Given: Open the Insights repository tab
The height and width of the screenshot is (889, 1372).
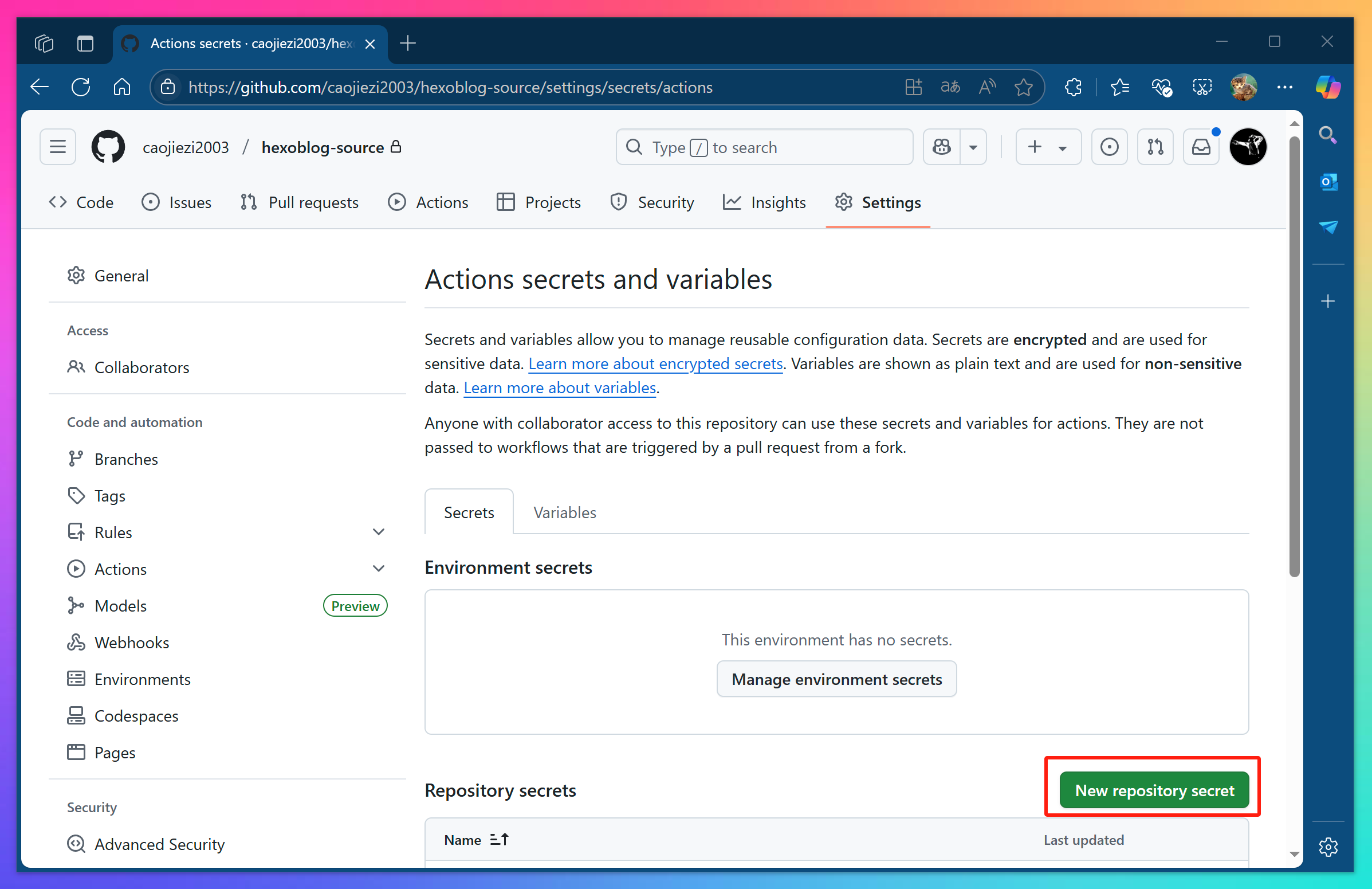Looking at the screenshot, I should pos(764,202).
